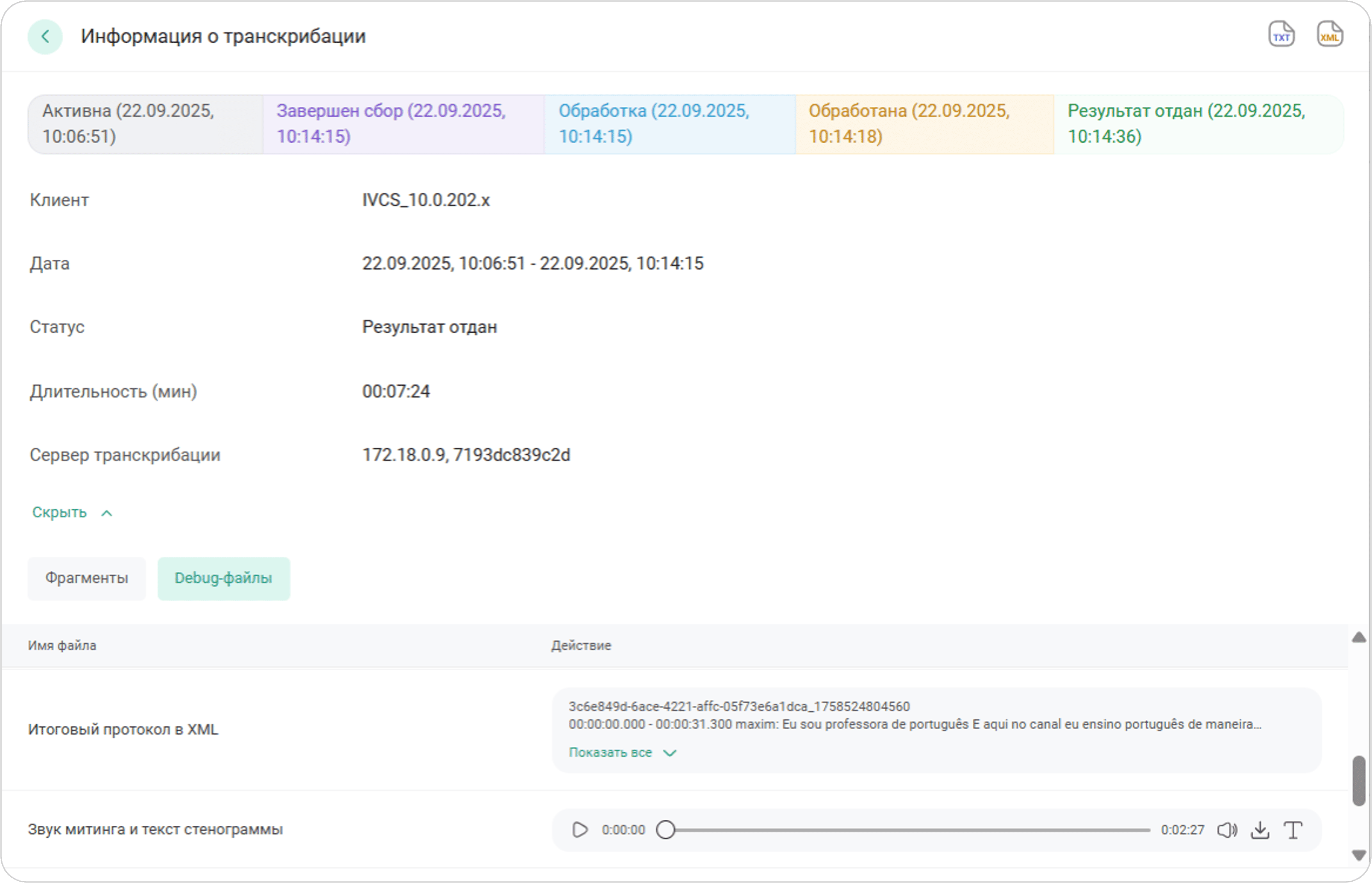Click the back arrow button

[45, 37]
